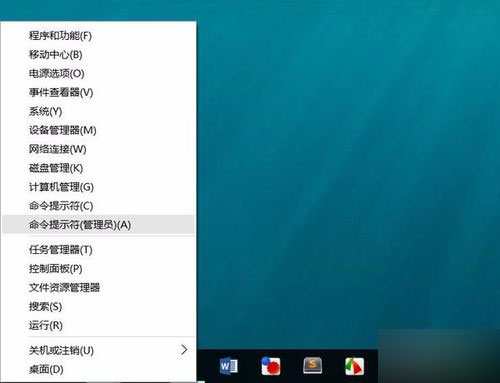This screenshot has width=500, height=383.
Task: Launch 命令提示符(管理员)(A)
Action: tap(98, 225)
